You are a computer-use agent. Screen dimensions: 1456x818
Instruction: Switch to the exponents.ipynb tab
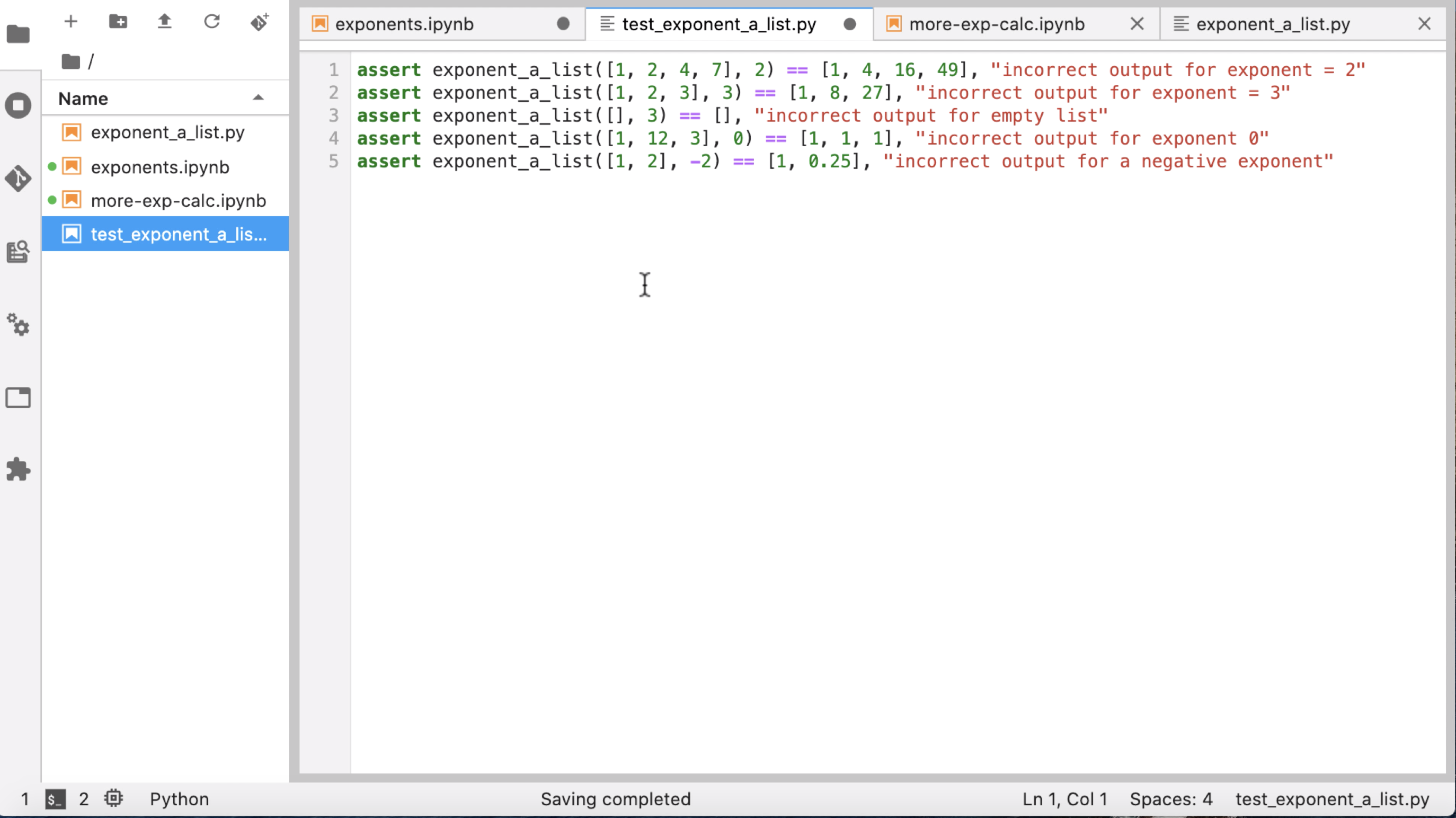pyautogui.click(x=404, y=24)
